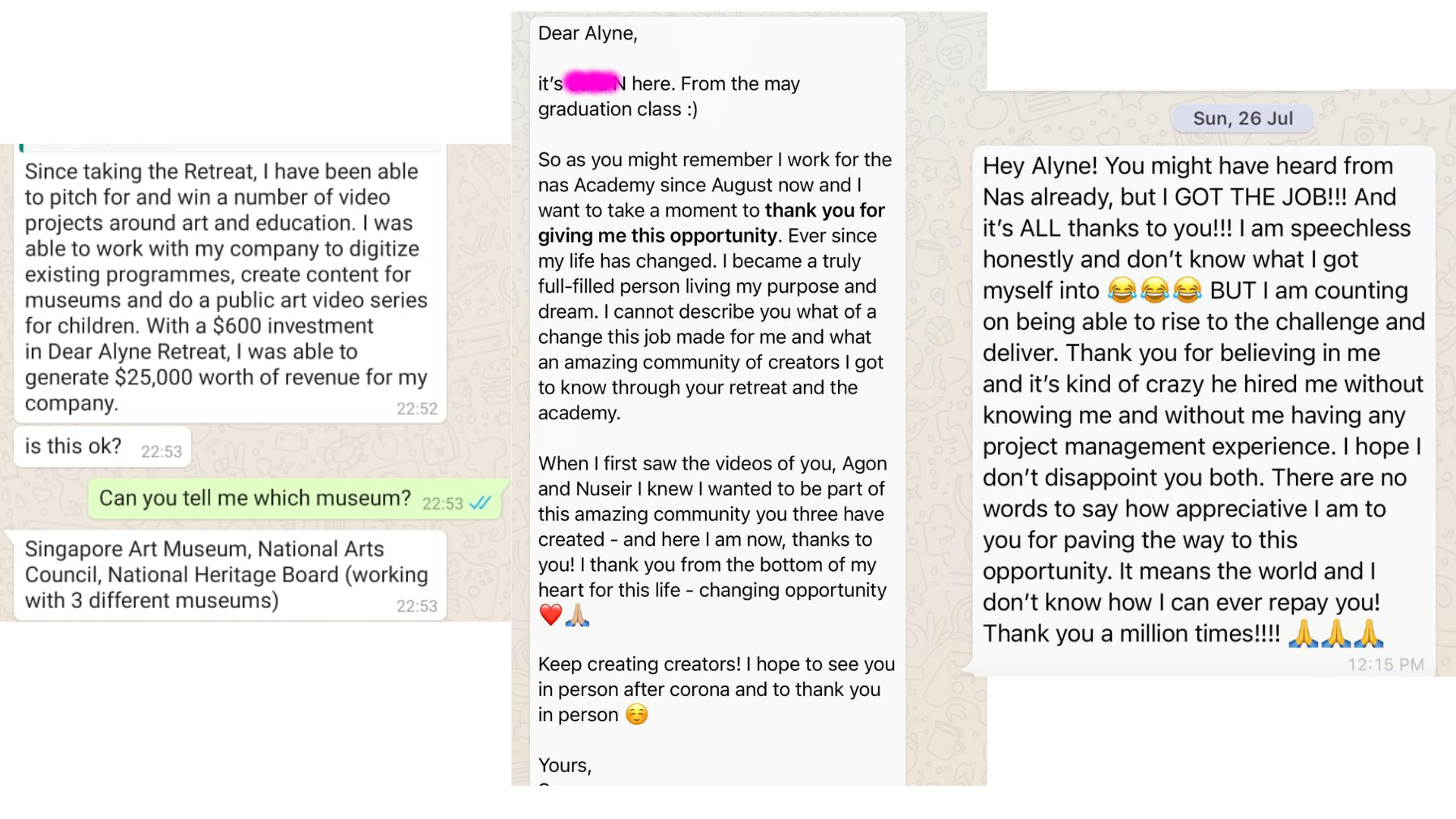
Task: Click the 12:15 PM timestamp
Action: pyautogui.click(x=1385, y=665)
